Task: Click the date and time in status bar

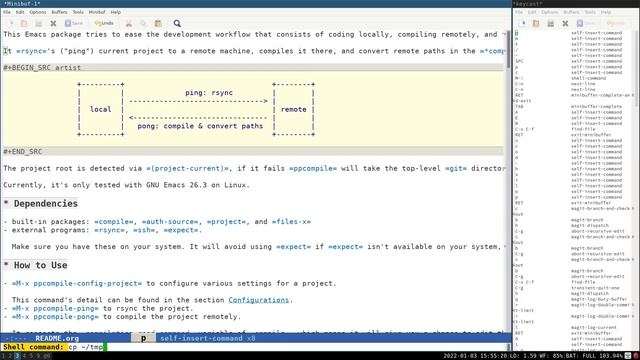Action: tap(475, 356)
